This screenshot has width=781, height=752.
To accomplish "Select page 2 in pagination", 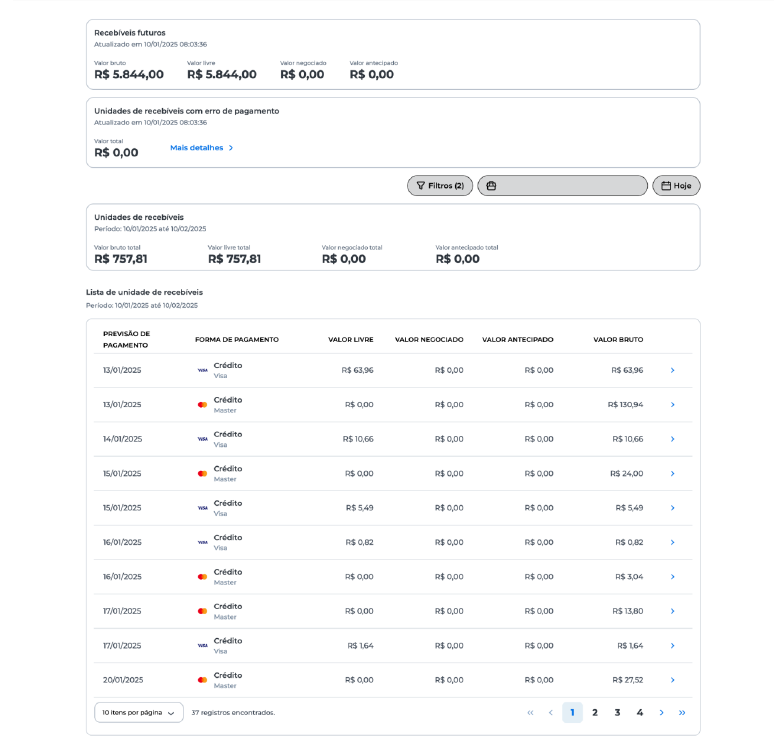I will pos(595,713).
